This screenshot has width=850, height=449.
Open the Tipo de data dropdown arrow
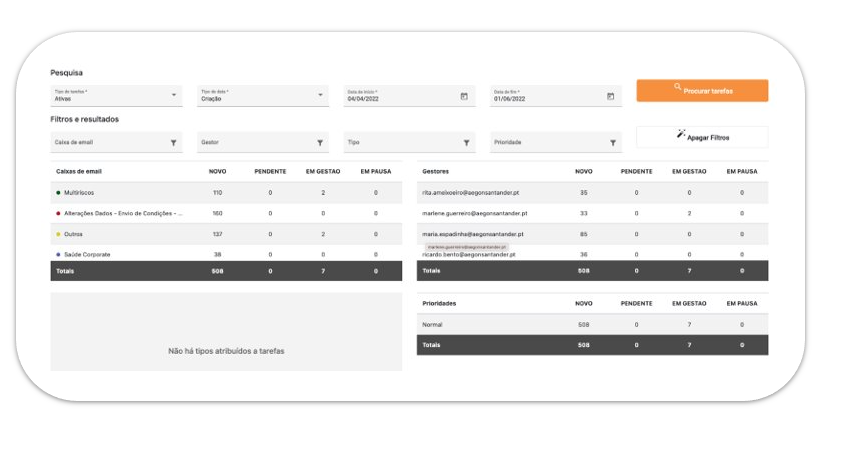click(x=320, y=96)
